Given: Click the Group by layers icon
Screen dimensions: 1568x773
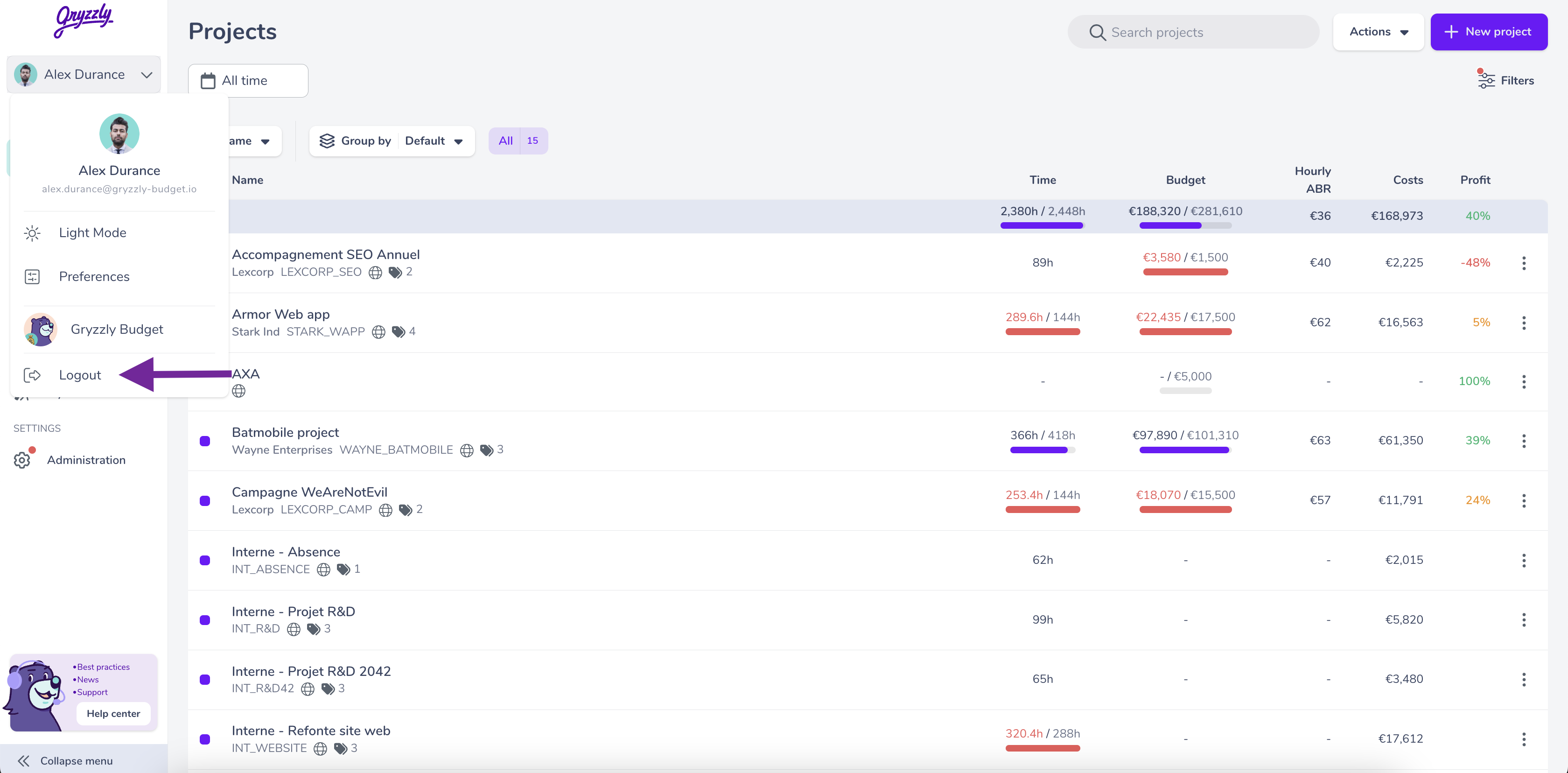Looking at the screenshot, I should tap(327, 141).
